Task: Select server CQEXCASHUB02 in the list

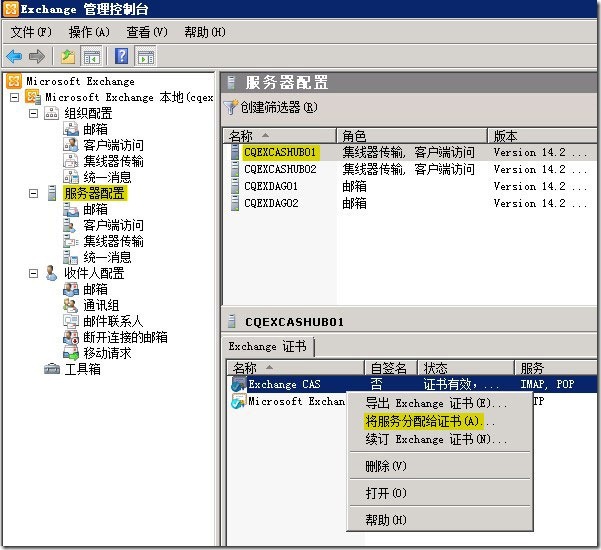Action: click(x=280, y=169)
